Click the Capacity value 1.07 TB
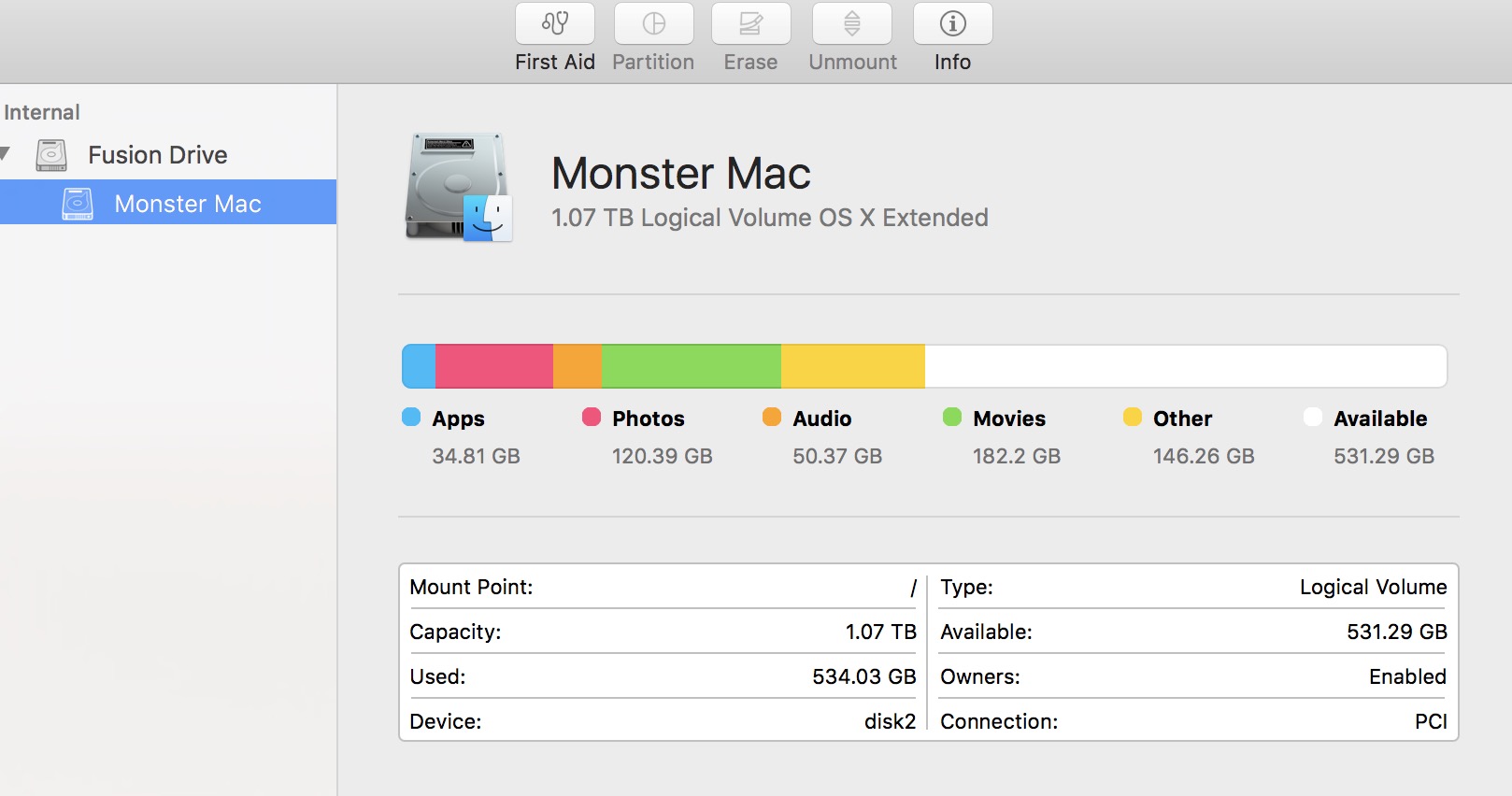 pos(881,632)
